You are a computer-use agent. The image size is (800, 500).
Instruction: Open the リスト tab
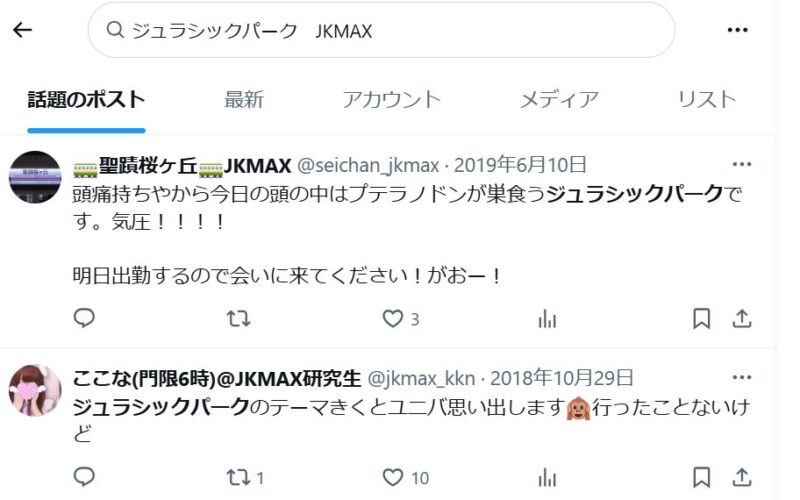point(707,99)
